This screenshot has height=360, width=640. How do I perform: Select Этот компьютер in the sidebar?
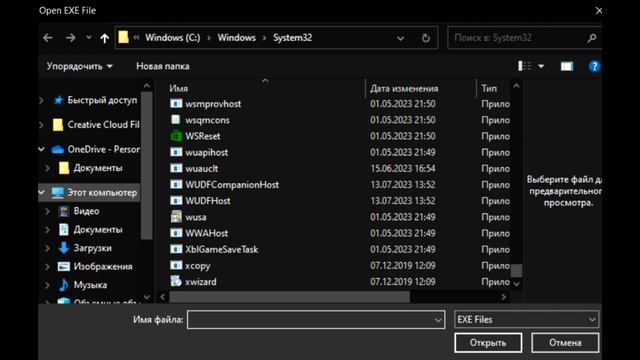pyautogui.click(x=102, y=192)
